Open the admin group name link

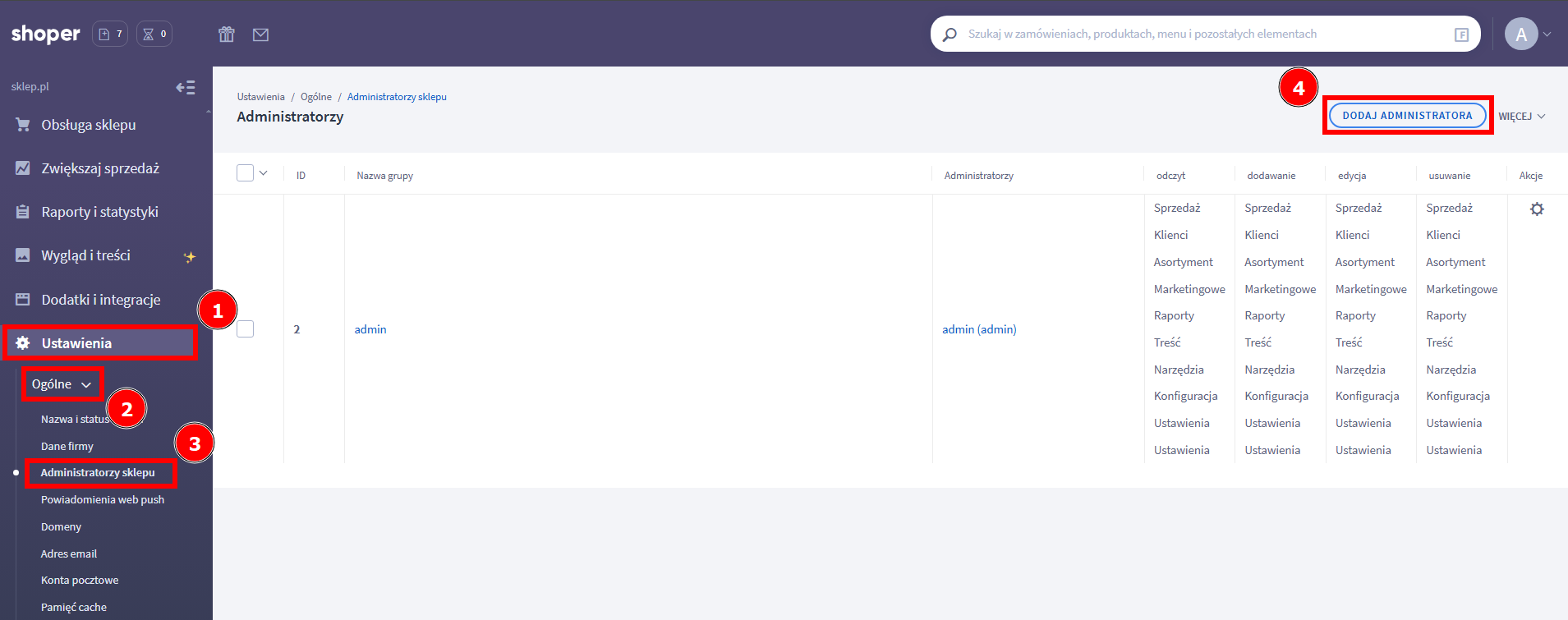tap(370, 329)
